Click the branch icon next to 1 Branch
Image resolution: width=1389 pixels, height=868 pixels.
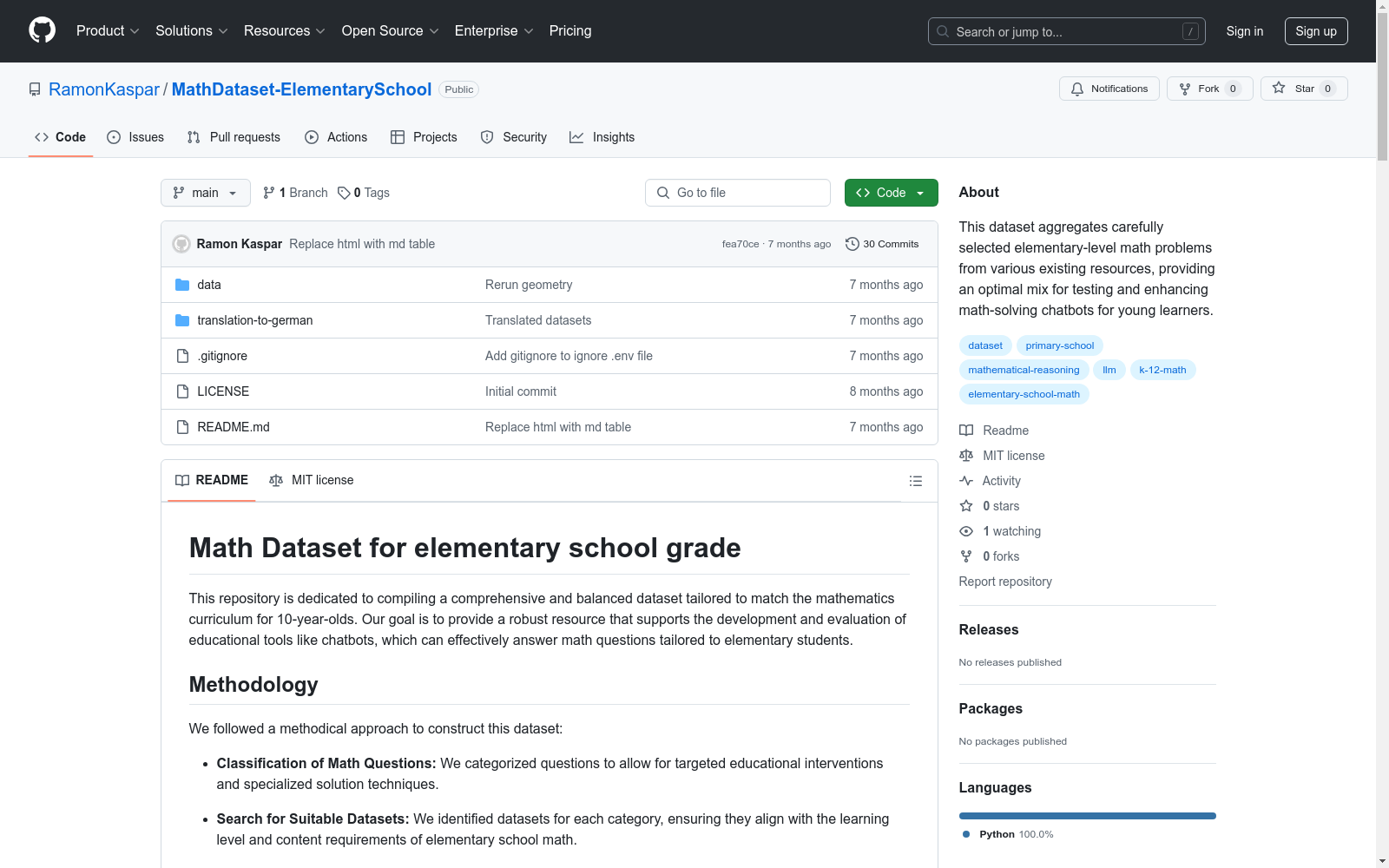click(269, 193)
